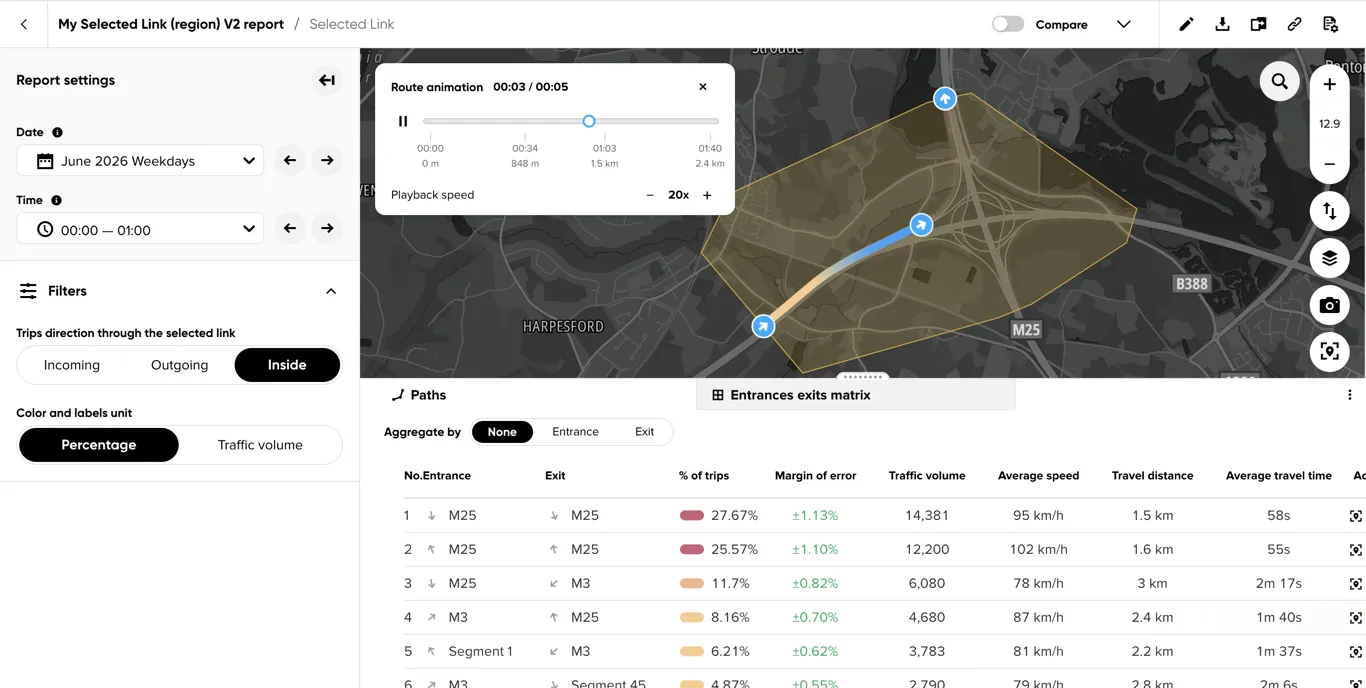The width and height of the screenshot is (1366, 688).
Task: Expand the Compare options chevron
Action: (1123, 24)
